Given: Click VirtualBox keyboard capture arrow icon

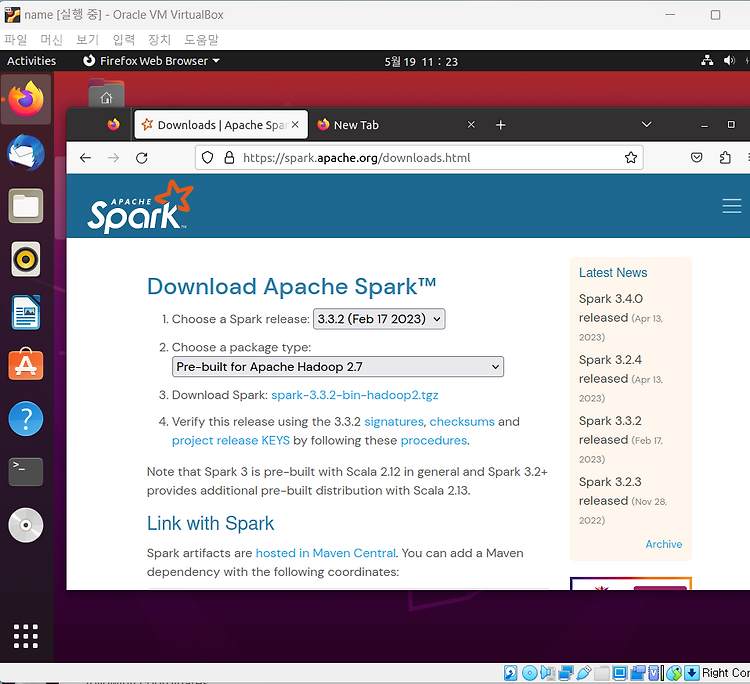Looking at the screenshot, I should [691, 673].
